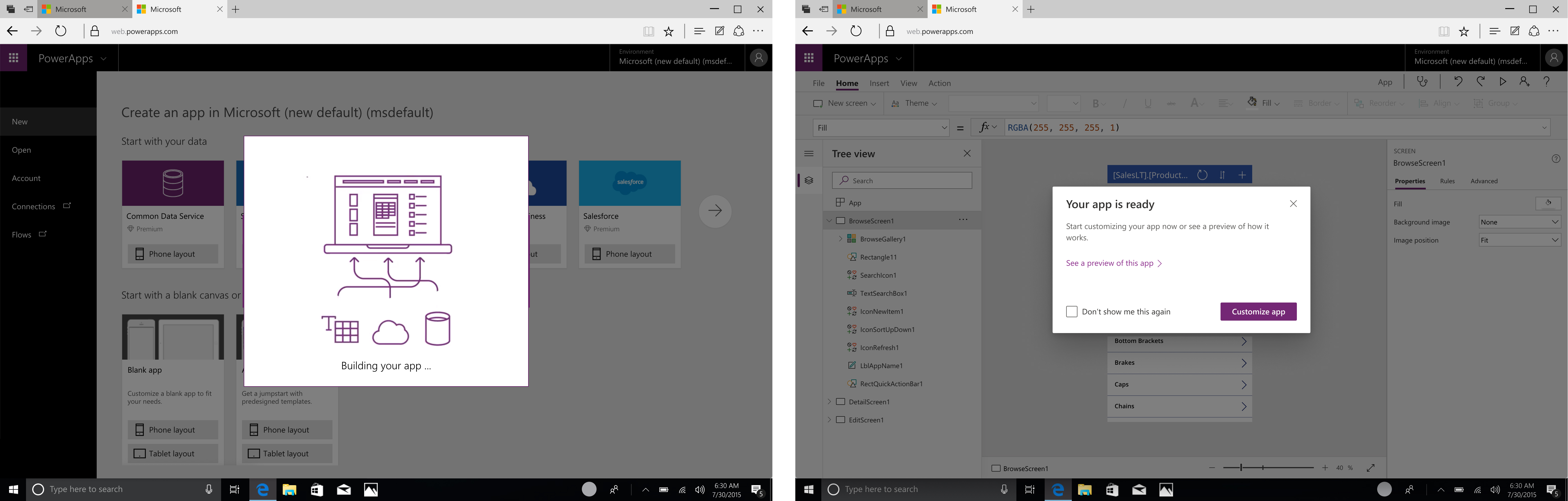
Task: Open the App checker stethoscope icon
Action: tap(1422, 82)
